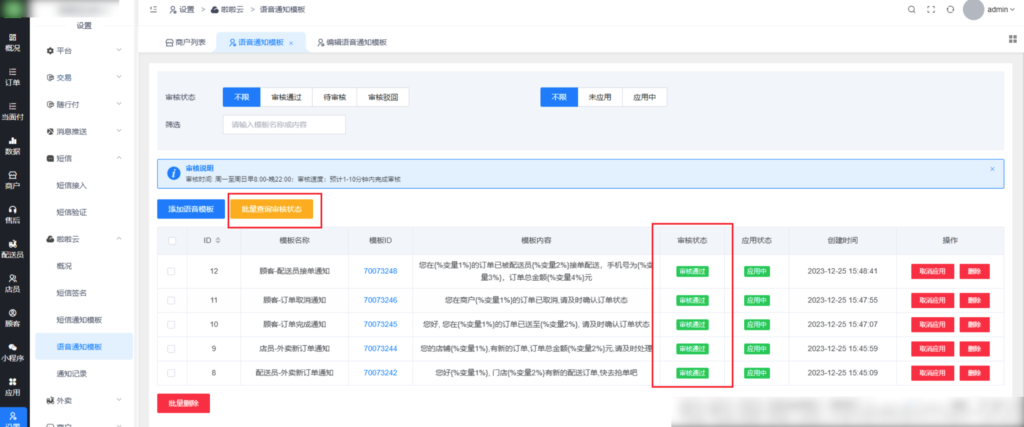Open 当面付 in the dark left navigation
This screenshot has height=427, width=1024.
coord(13,111)
